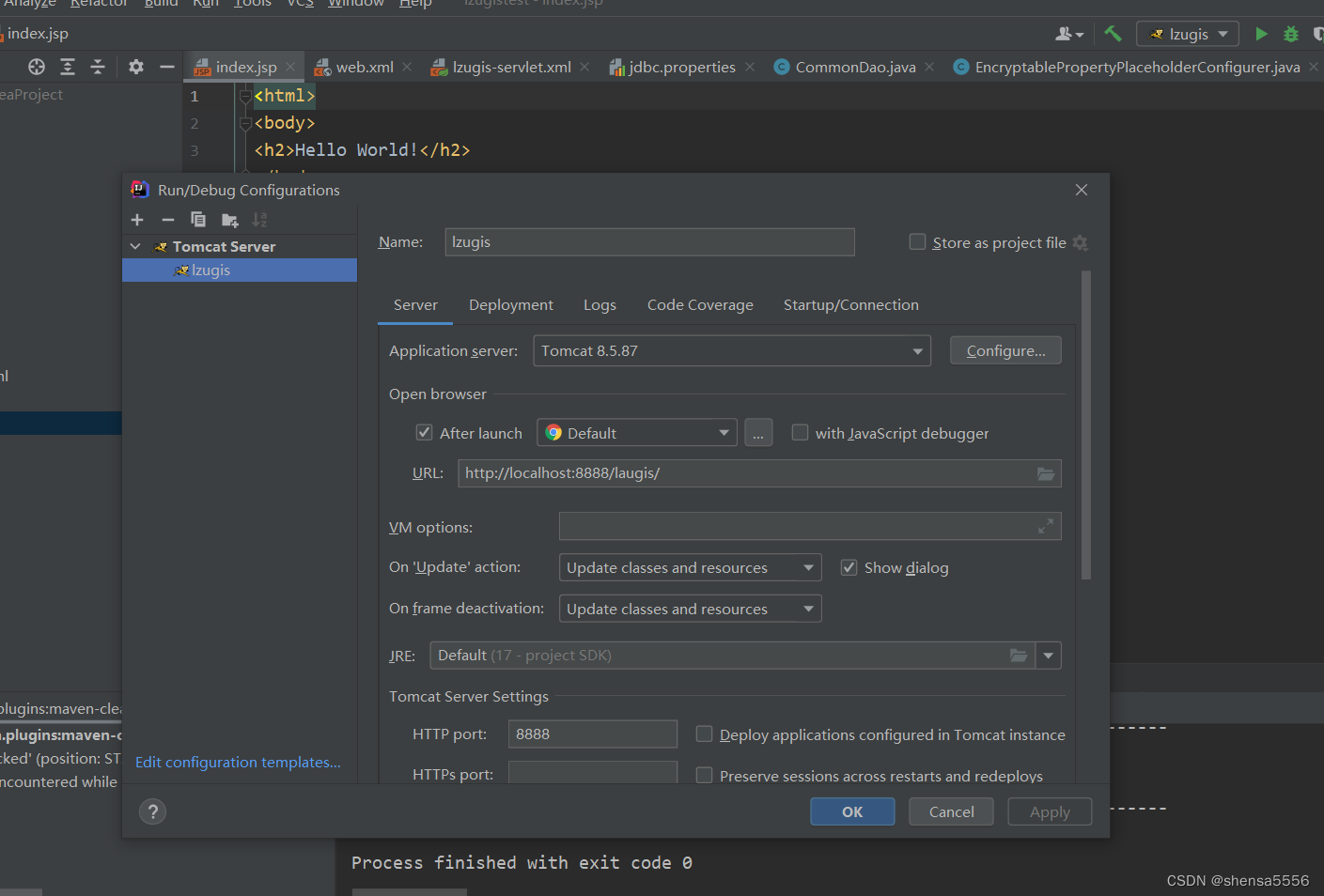
Task: Collapse Tomcat Server tree node
Action: (135, 246)
